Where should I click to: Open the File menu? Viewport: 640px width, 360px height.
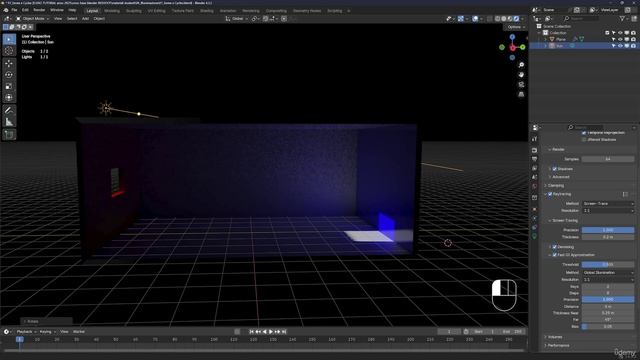click(x=14, y=10)
